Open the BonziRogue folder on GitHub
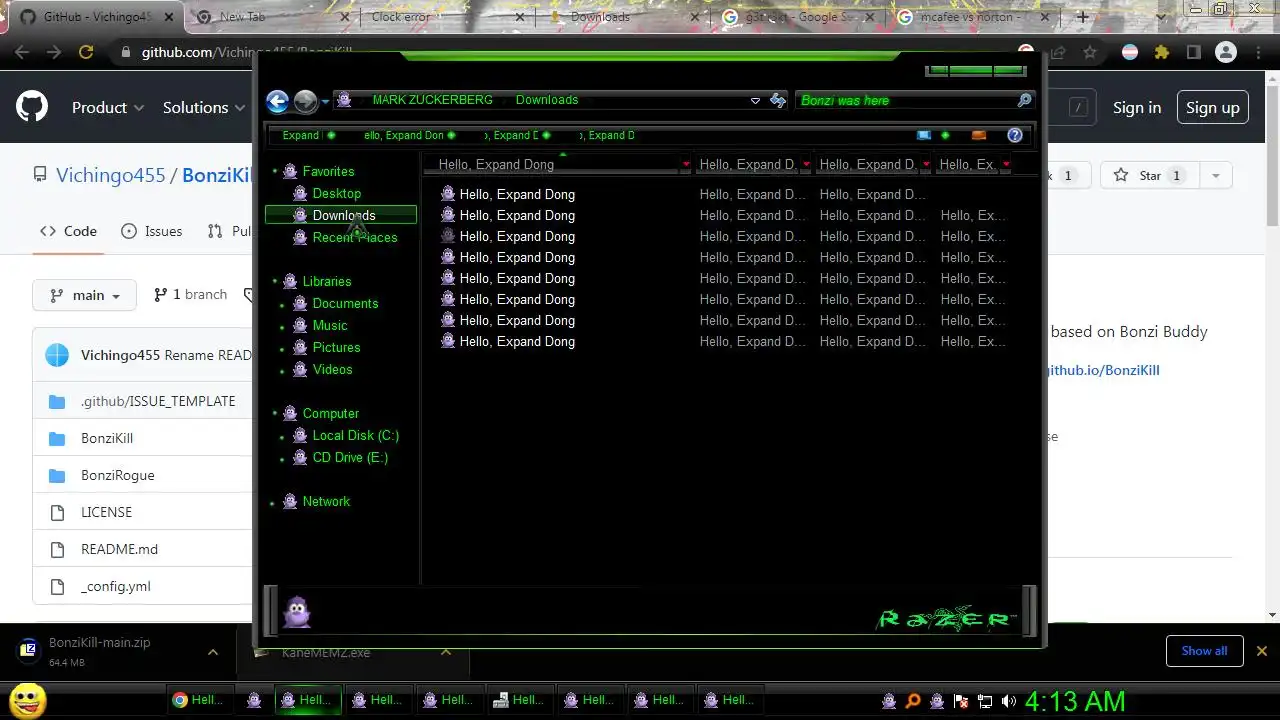 [x=117, y=475]
